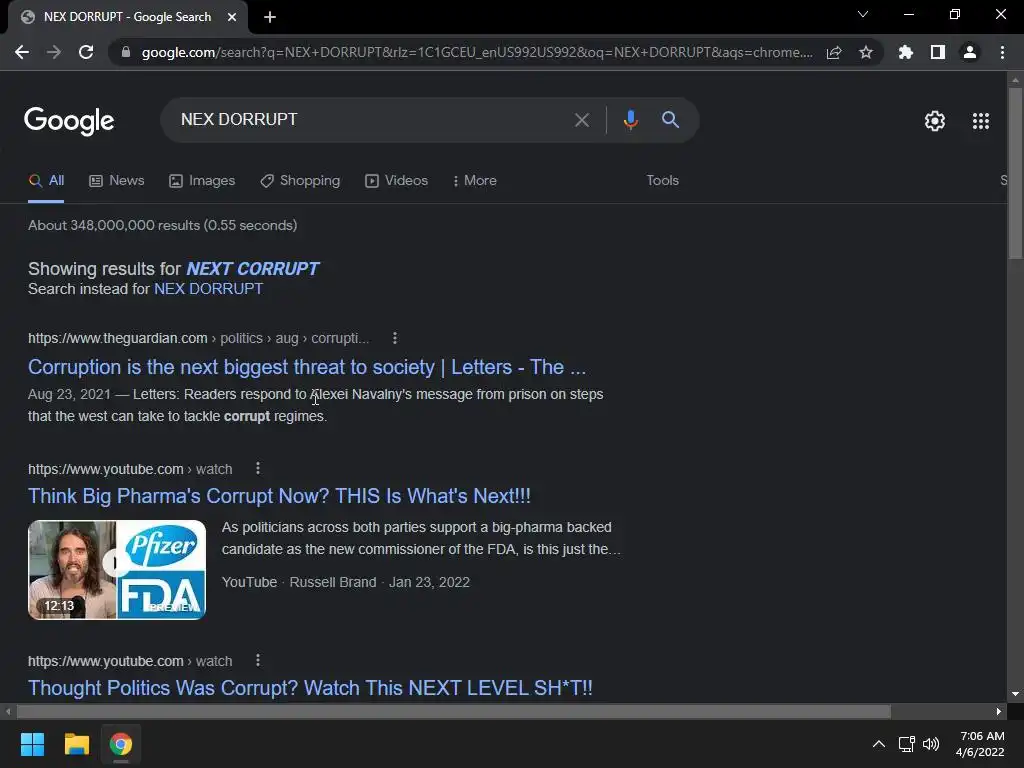1024x768 pixels.
Task: Expand the More search filters
Action: pyautogui.click(x=475, y=181)
